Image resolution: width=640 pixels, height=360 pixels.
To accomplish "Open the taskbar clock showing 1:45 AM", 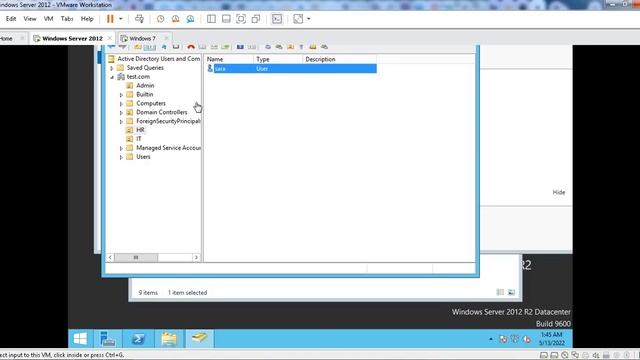I will pyautogui.click(x=551, y=339).
